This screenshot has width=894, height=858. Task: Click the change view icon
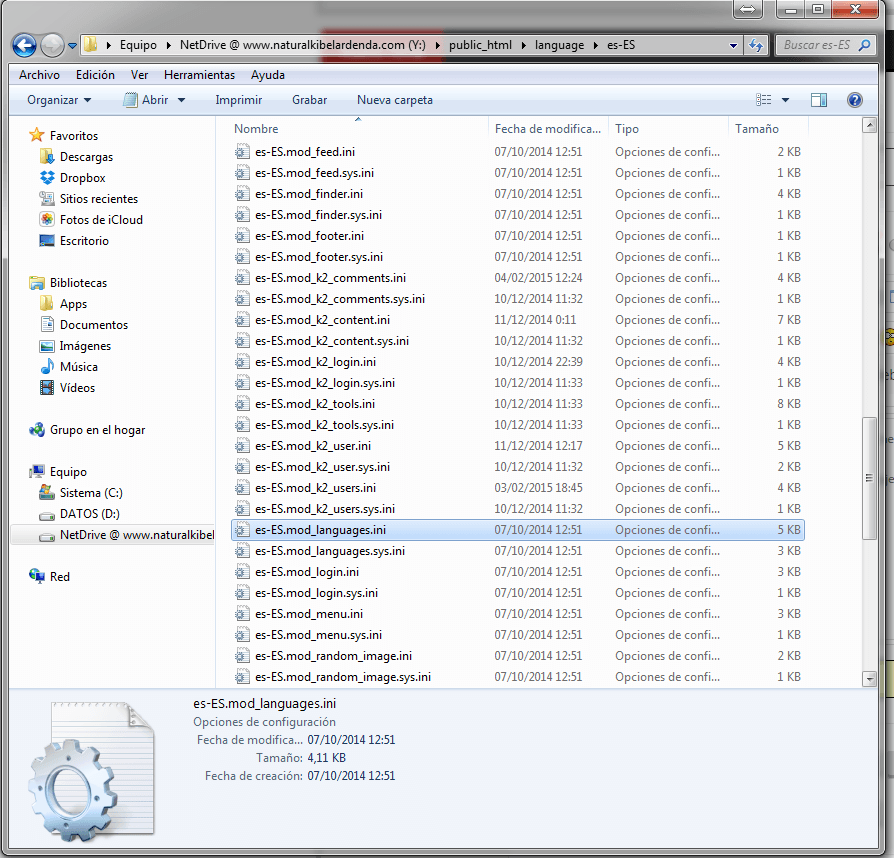click(x=763, y=100)
